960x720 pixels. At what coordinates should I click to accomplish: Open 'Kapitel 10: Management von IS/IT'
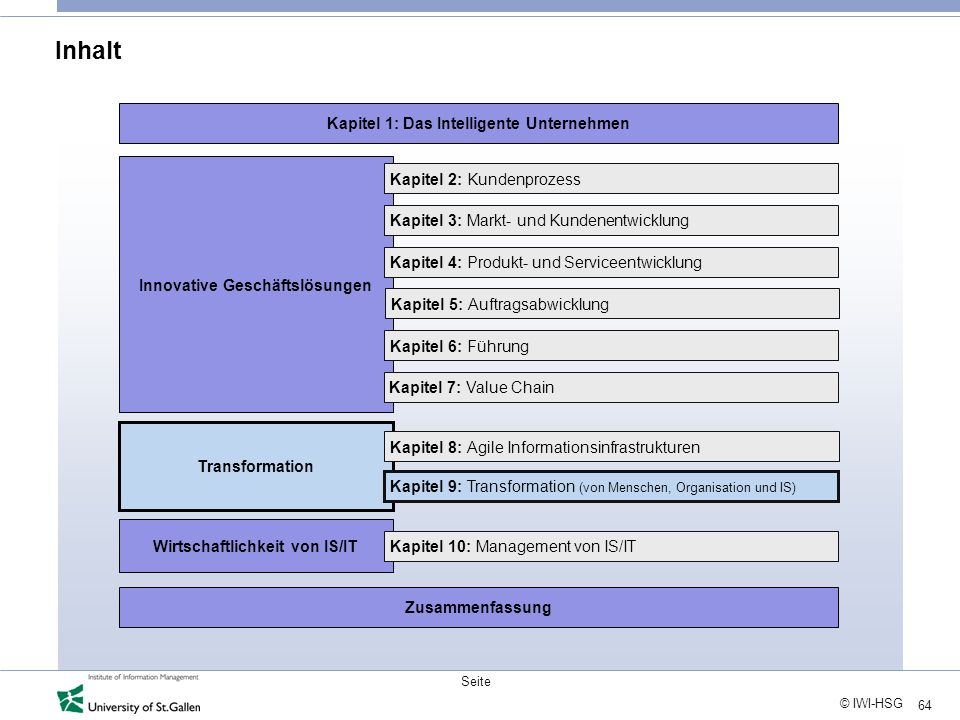tap(612, 546)
